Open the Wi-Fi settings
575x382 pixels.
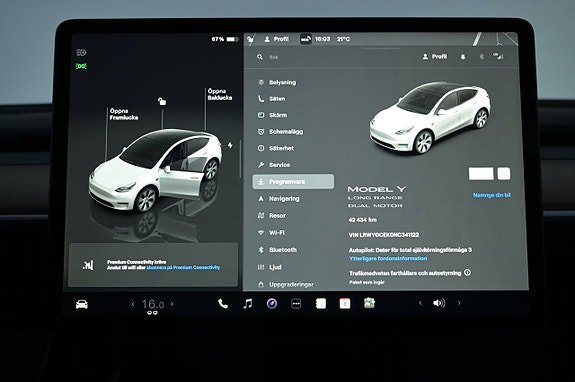[271, 233]
